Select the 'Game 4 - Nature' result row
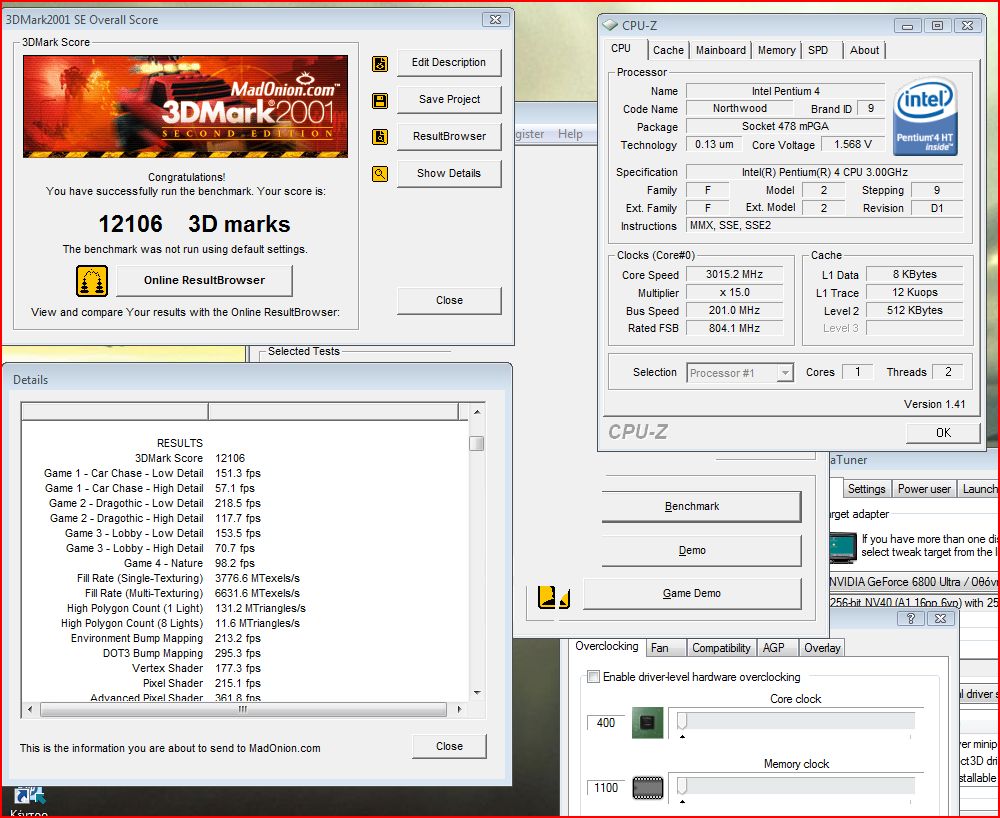 click(x=189, y=563)
